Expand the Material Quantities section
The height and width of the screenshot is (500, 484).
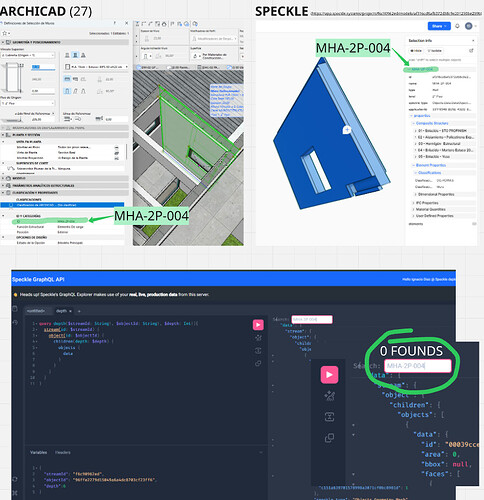pyautogui.click(x=430, y=209)
